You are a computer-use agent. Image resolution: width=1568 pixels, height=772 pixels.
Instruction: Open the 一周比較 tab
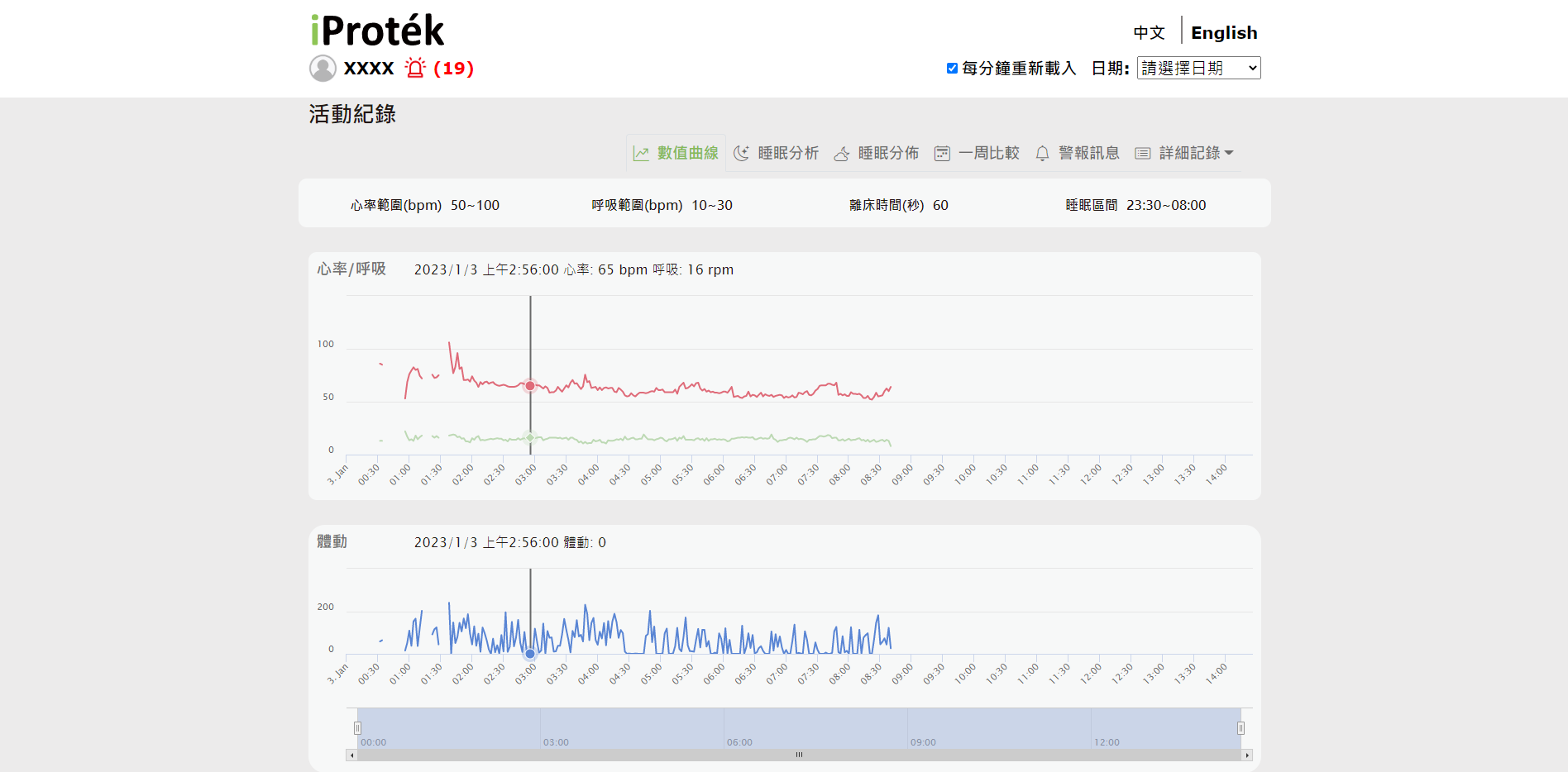(988, 153)
